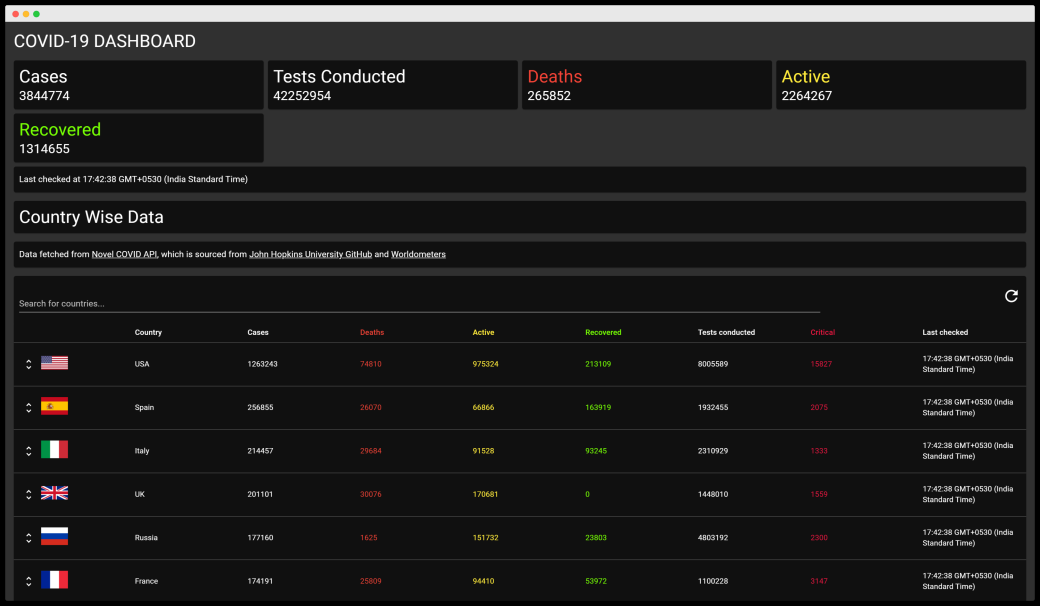Toggle the sort arrows on the USA row
Viewport: 1040px width, 606px height.
tap(28, 363)
